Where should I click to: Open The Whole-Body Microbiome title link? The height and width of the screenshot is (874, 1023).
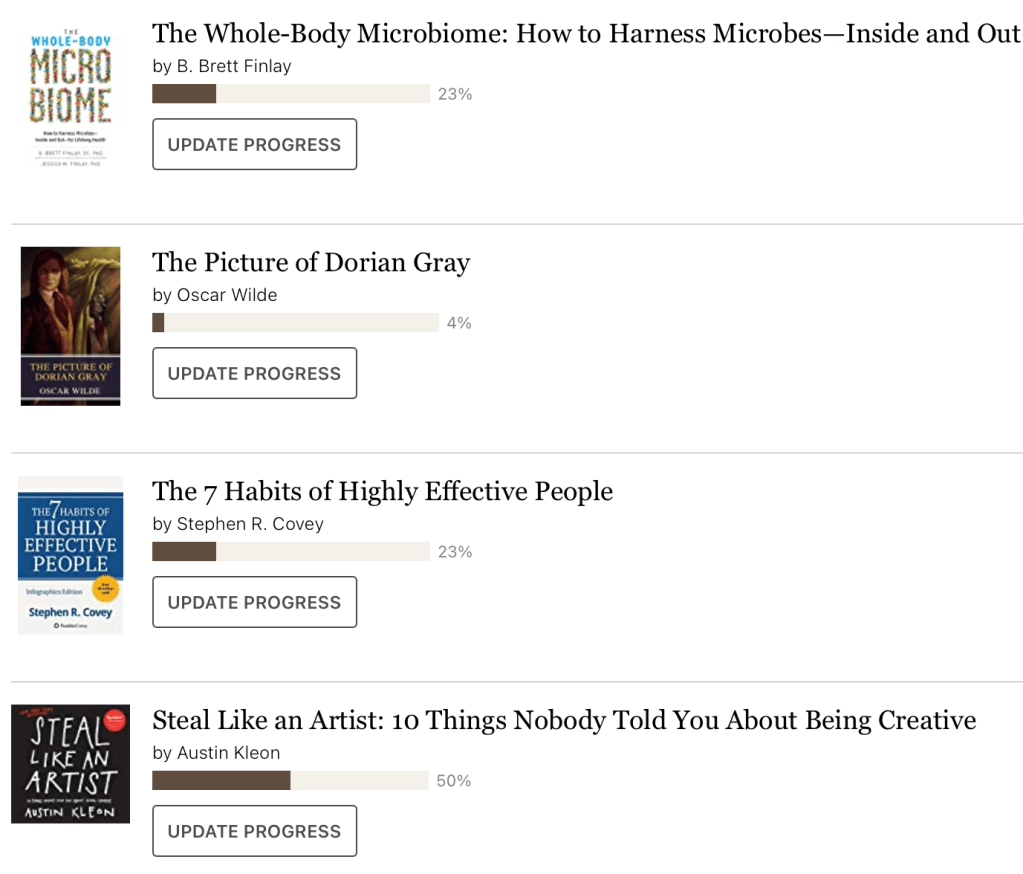[586, 34]
